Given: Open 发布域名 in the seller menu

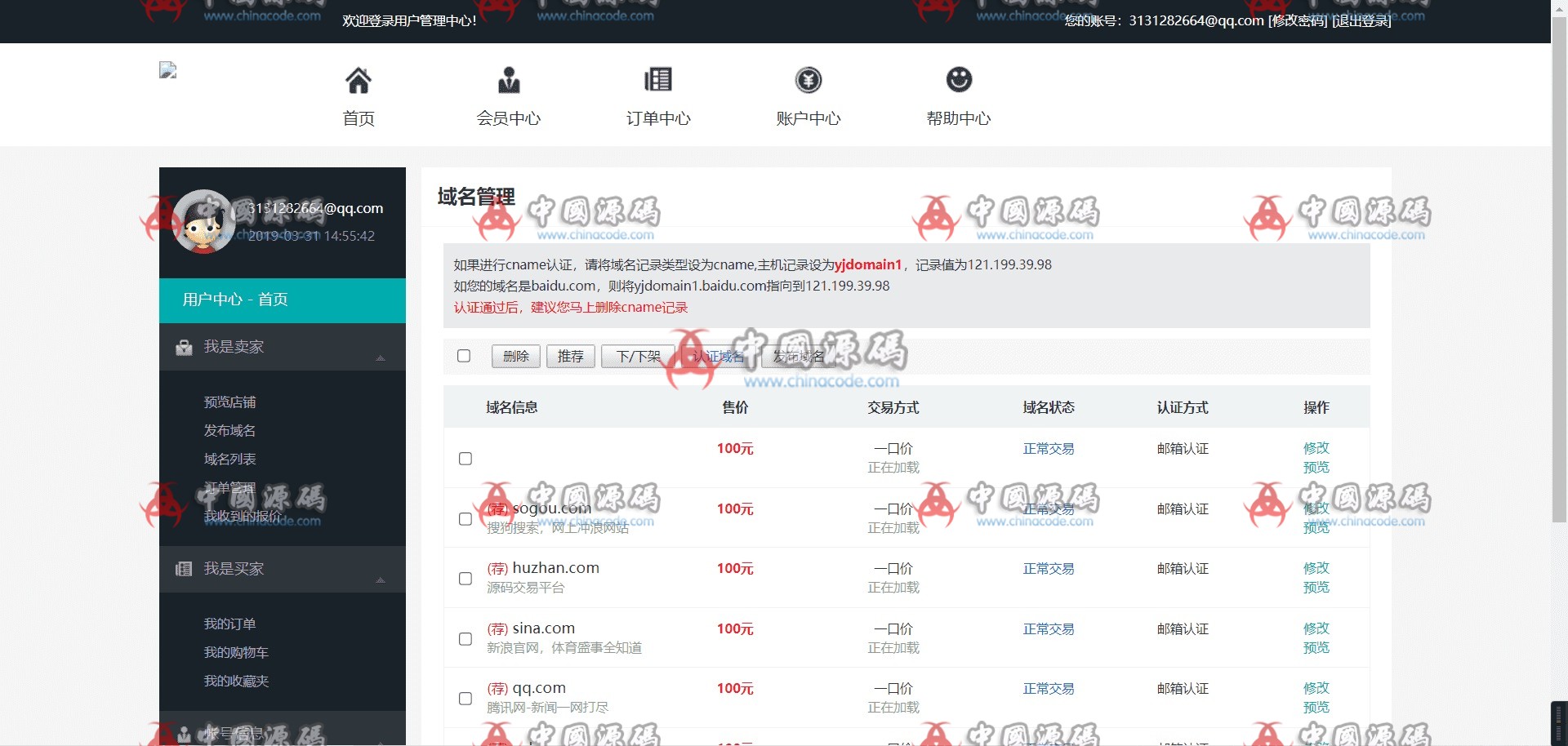Looking at the screenshot, I should 229,431.
